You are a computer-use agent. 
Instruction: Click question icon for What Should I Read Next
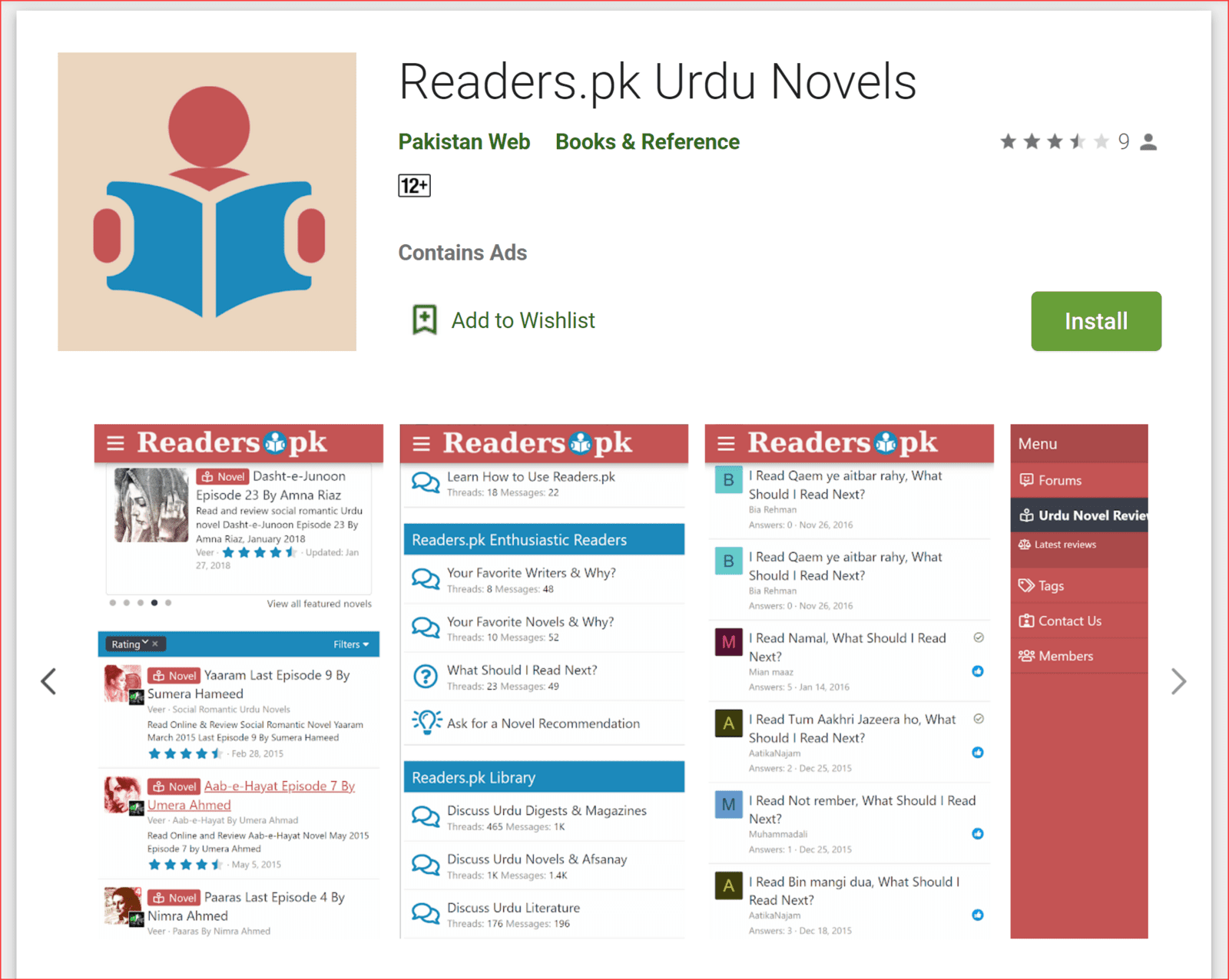coord(426,676)
